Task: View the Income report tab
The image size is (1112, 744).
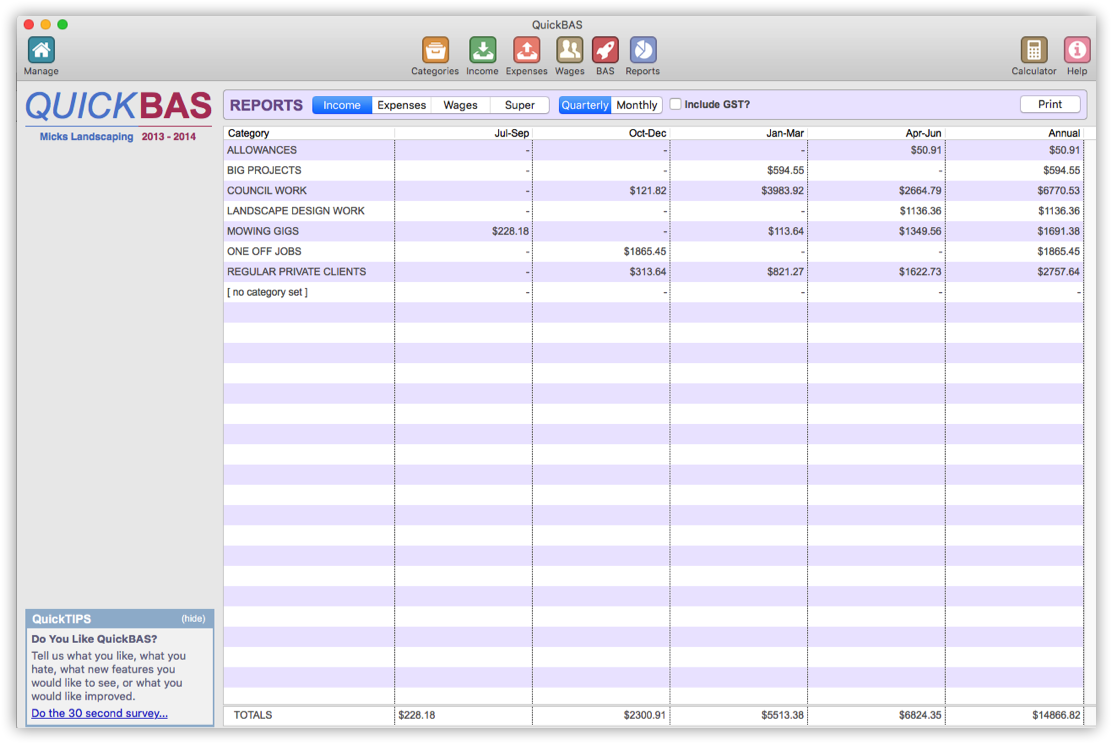Action: click(341, 104)
